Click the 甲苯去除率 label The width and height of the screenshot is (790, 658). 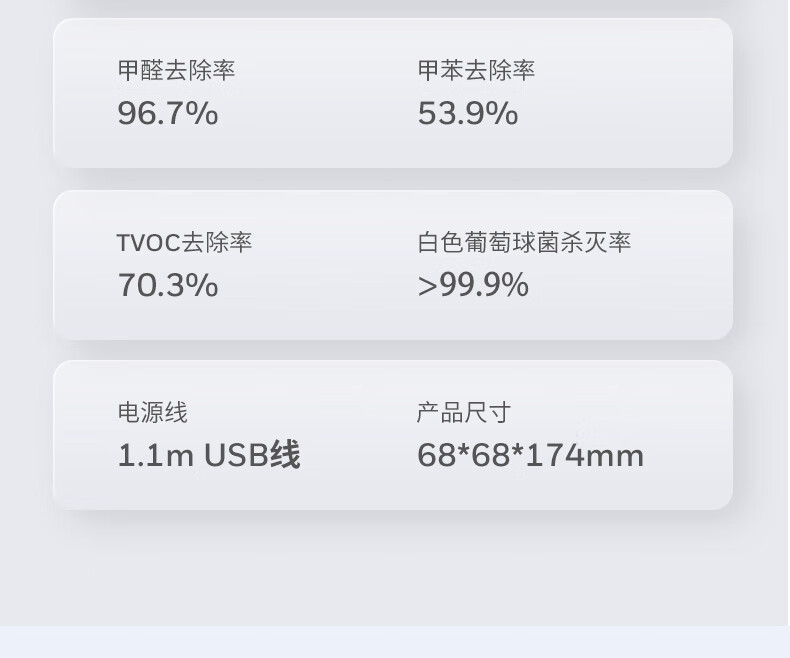coord(476,71)
